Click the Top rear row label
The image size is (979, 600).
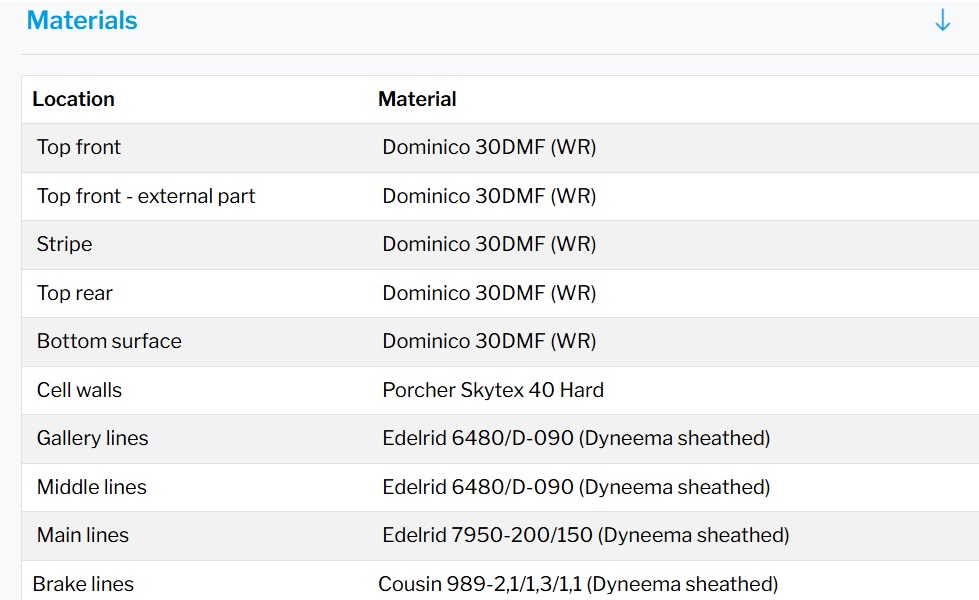point(75,293)
